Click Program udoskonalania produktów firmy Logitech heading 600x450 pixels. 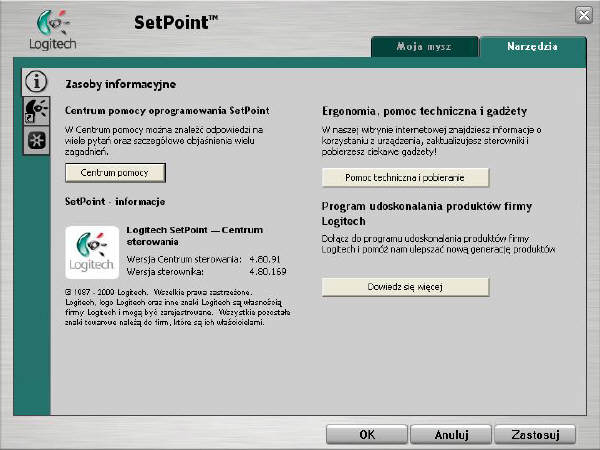427,214
